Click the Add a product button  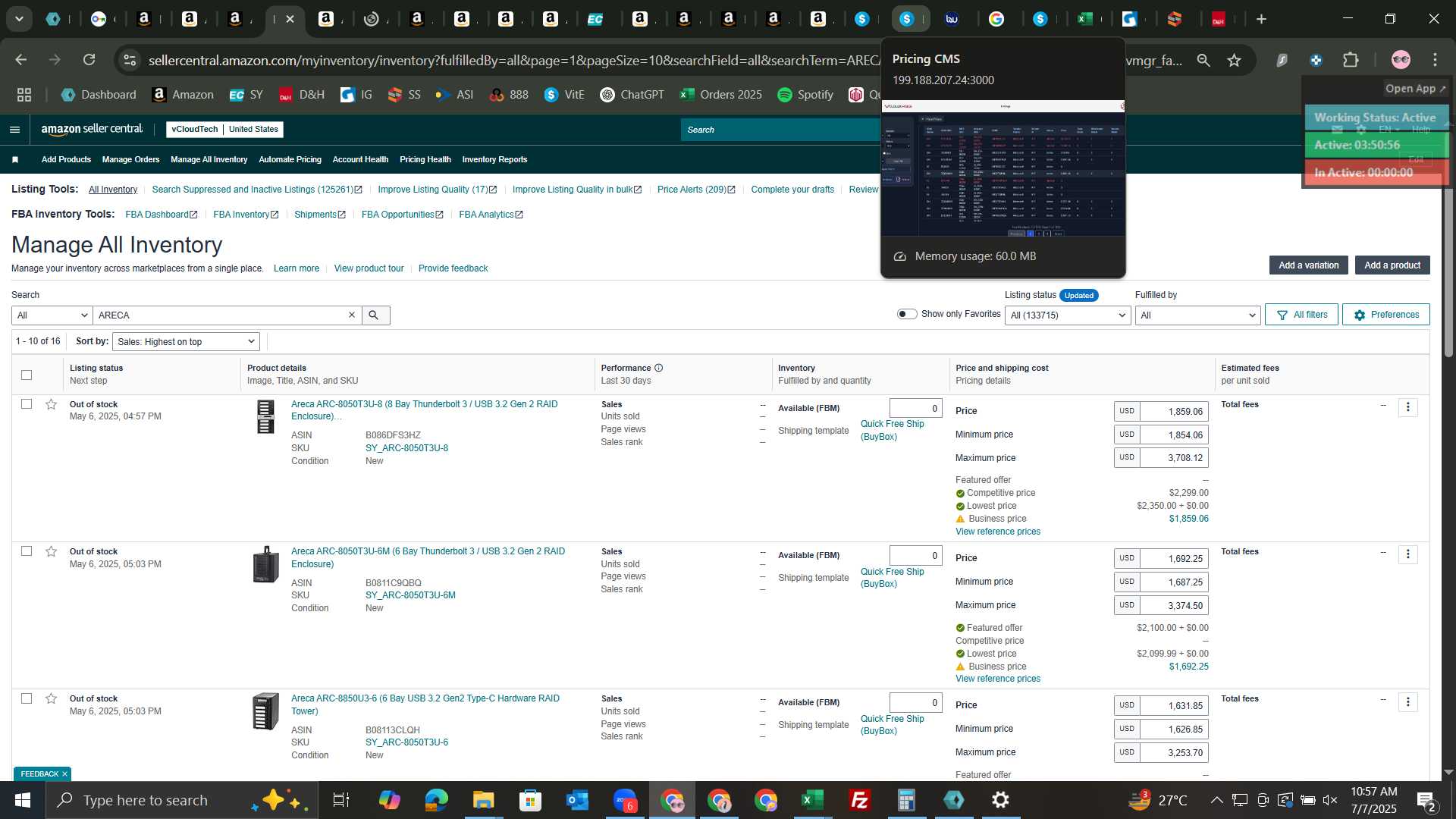tap(1392, 265)
